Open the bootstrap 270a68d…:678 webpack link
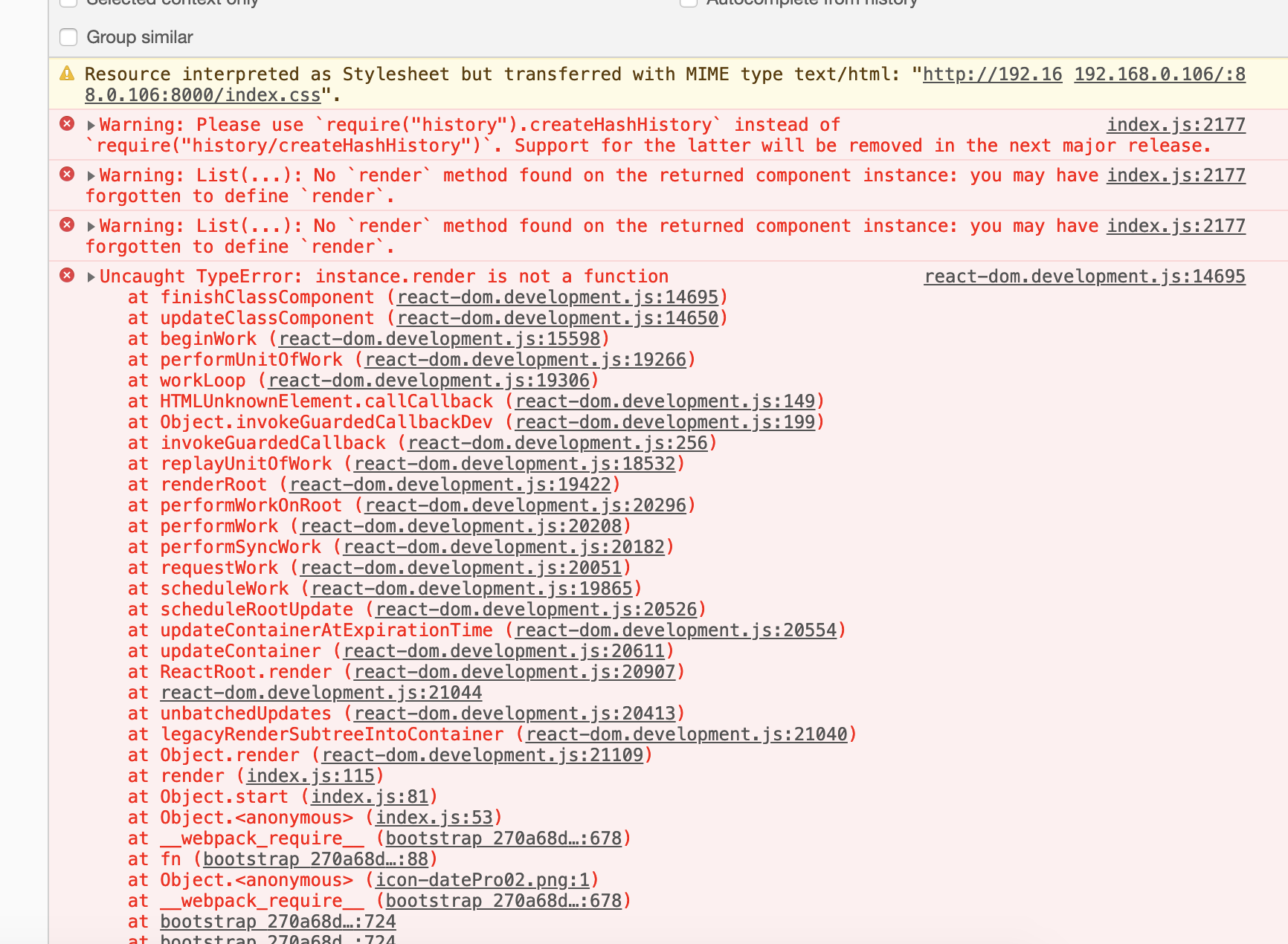The width and height of the screenshot is (1288, 944). point(503,838)
